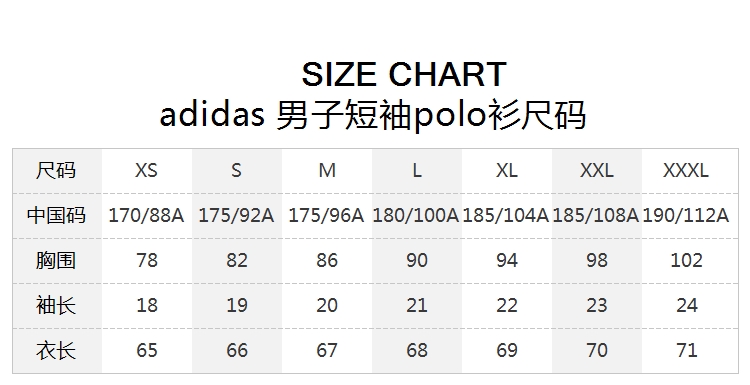
Task: Click sleeve length value 21
Action: pyautogui.click(x=417, y=306)
